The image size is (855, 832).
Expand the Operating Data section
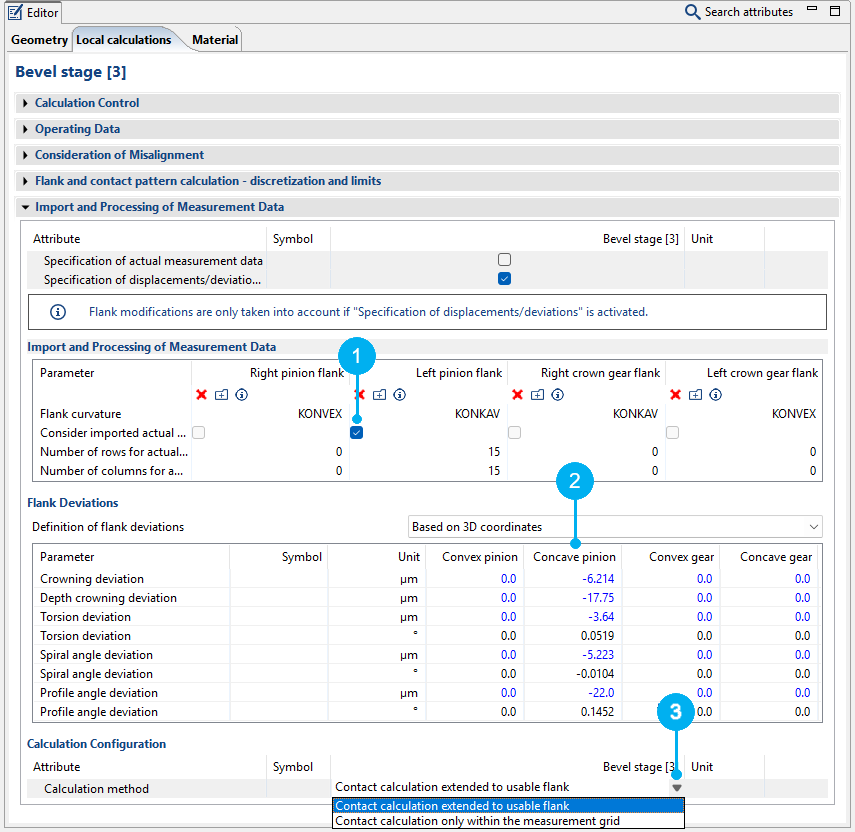[25, 129]
